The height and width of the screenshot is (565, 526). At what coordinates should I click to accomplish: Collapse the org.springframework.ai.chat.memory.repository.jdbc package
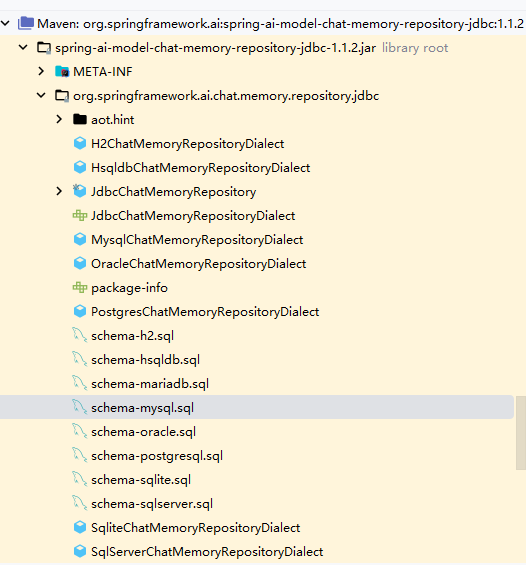pyautogui.click(x=41, y=95)
